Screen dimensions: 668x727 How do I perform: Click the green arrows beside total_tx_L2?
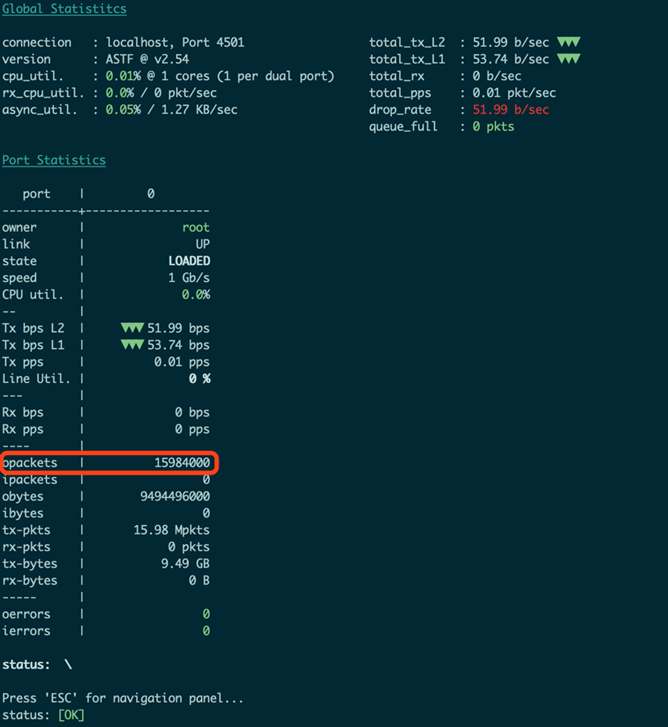569,42
